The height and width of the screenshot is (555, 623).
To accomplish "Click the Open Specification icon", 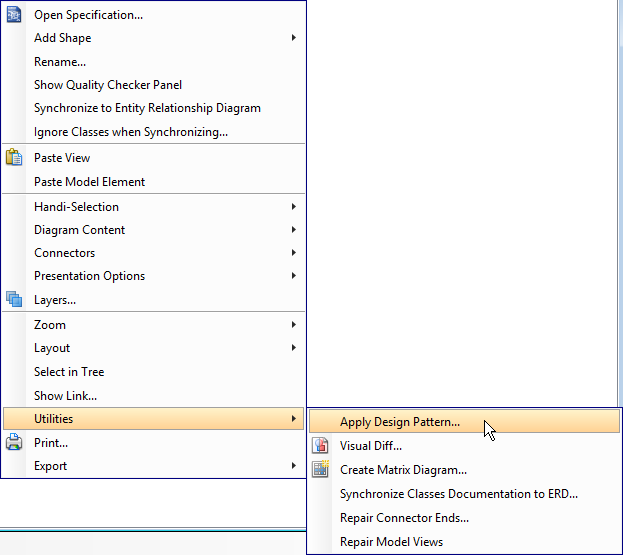I will [14, 15].
